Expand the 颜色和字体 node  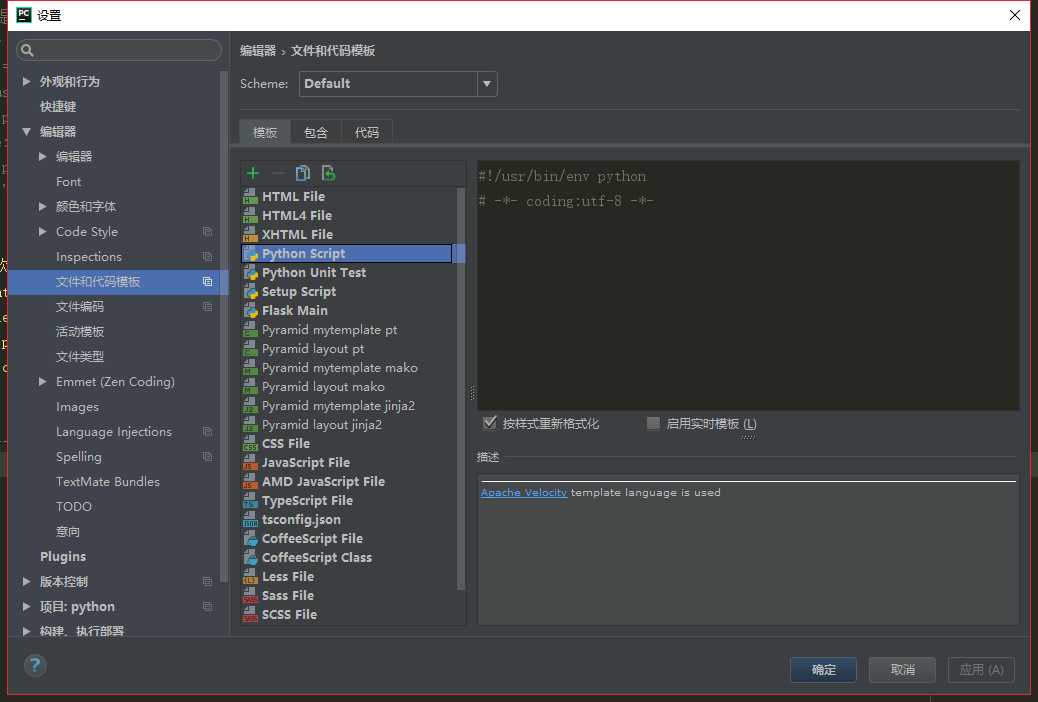point(42,207)
